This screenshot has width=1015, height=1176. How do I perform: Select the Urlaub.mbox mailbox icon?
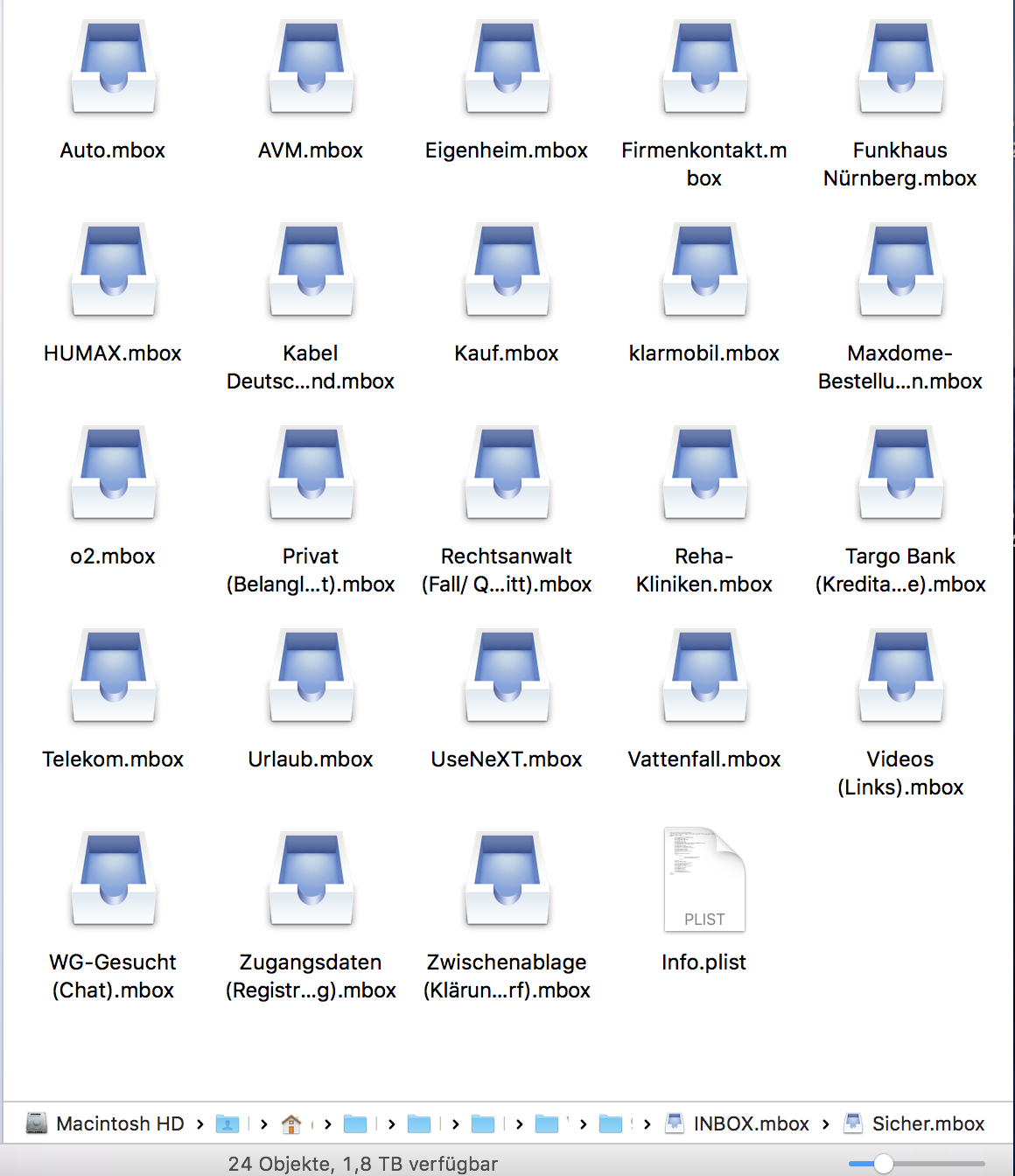click(x=311, y=676)
